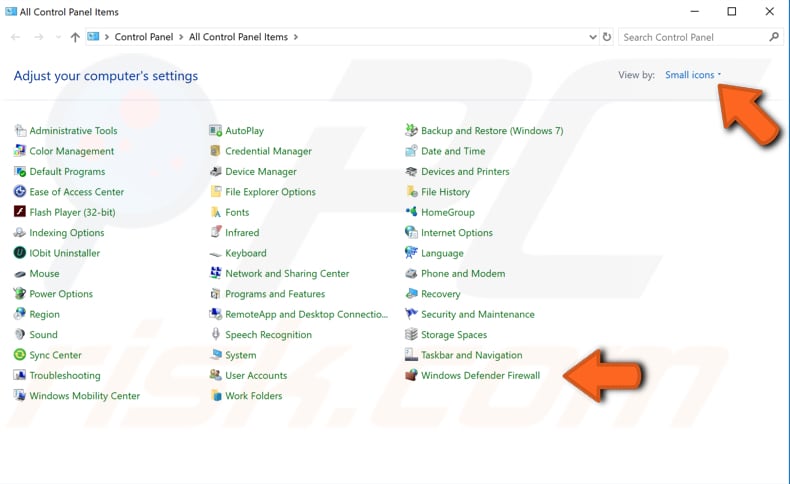Expand chevron after Control Panel breadcrumb
Screen dimensions: 790x484
[x=181, y=37]
